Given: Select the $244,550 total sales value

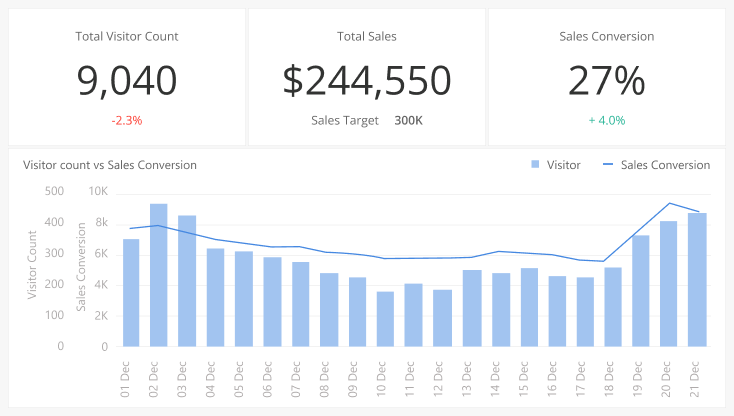Looking at the screenshot, I should click(x=367, y=80).
